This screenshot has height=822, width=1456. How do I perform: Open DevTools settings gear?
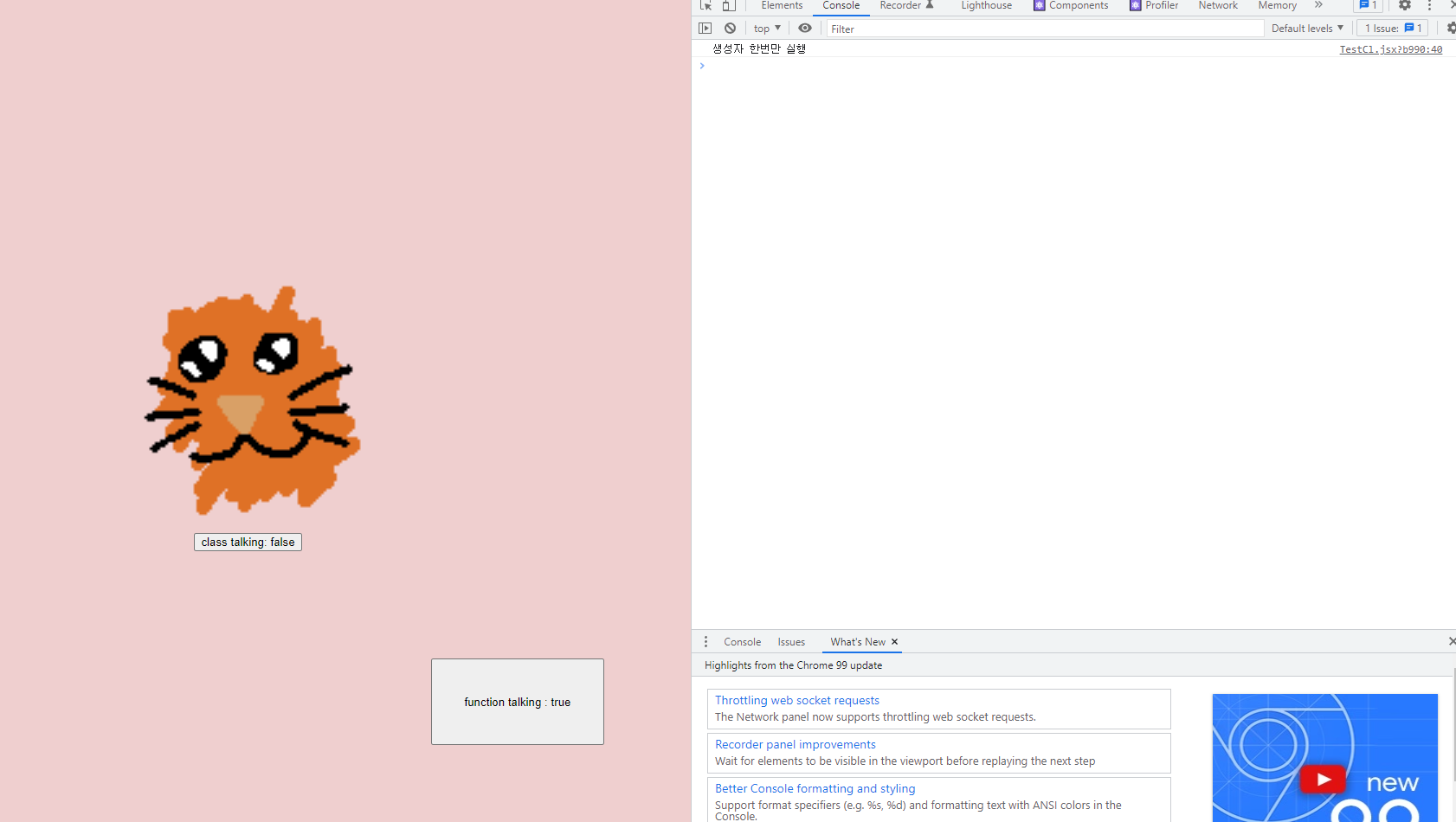1405,5
